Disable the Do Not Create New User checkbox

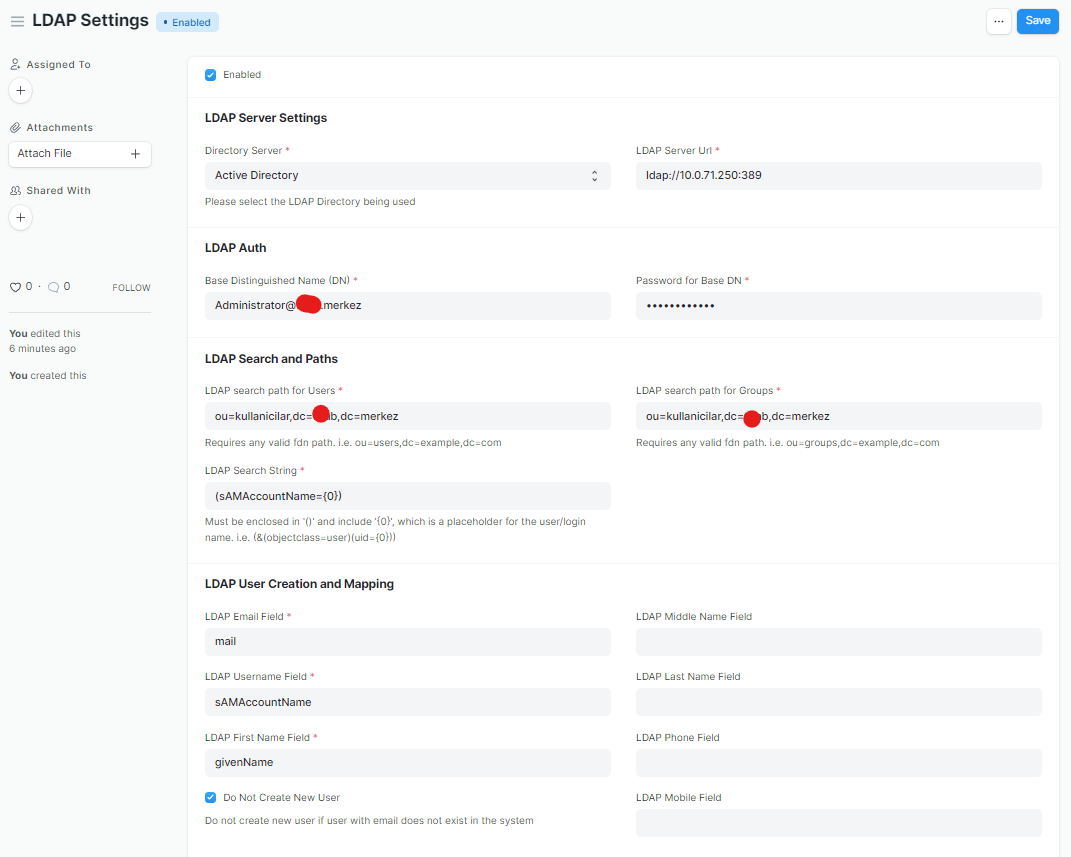click(x=210, y=797)
